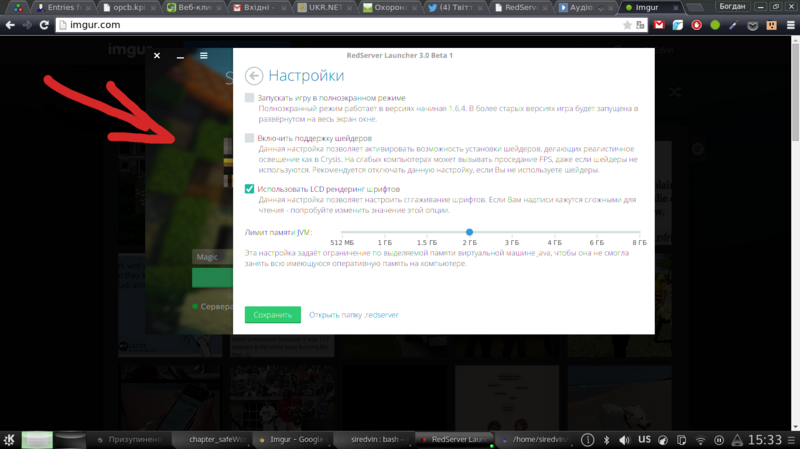The height and width of the screenshot is (449, 800).
Task: Switch to RedServer Launcher taskbar window
Action: [454, 439]
